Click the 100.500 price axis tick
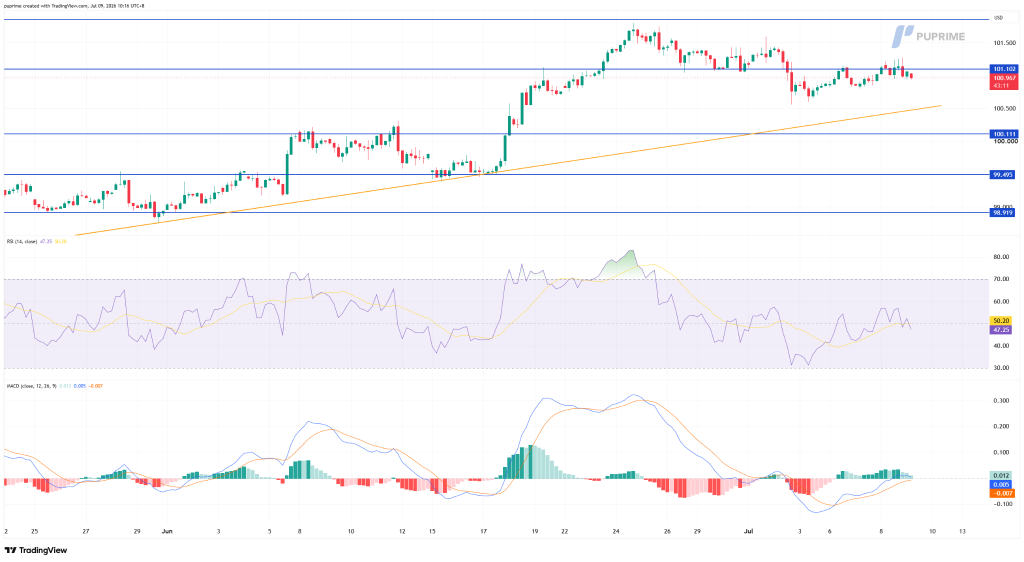The image size is (1024, 562). coord(1005,109)
